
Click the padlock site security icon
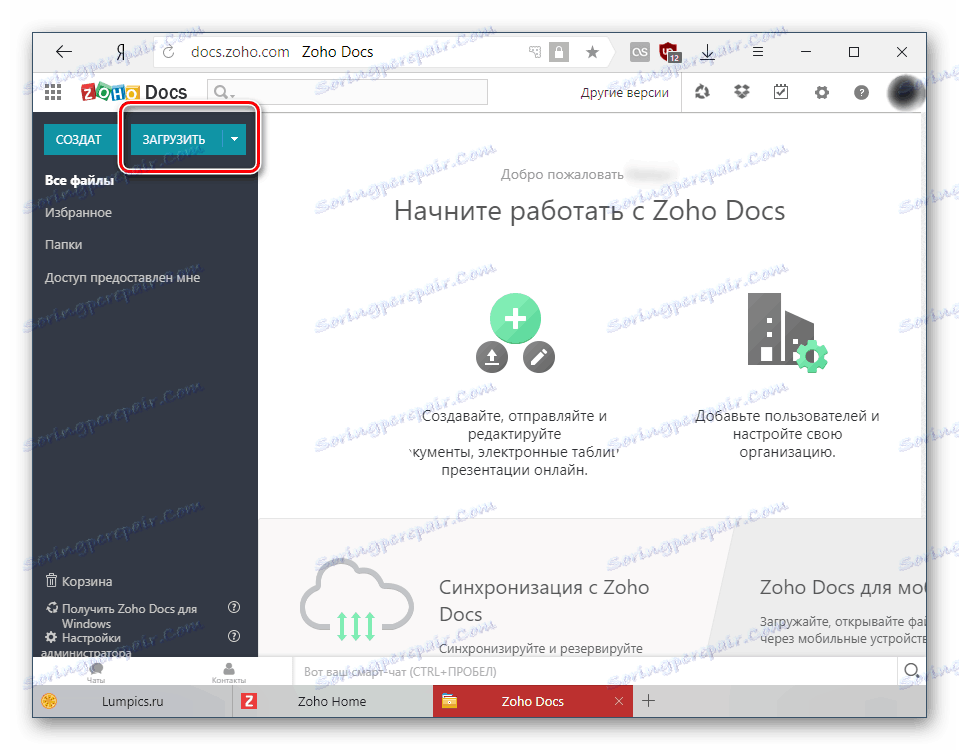click(x=558, y=52)
